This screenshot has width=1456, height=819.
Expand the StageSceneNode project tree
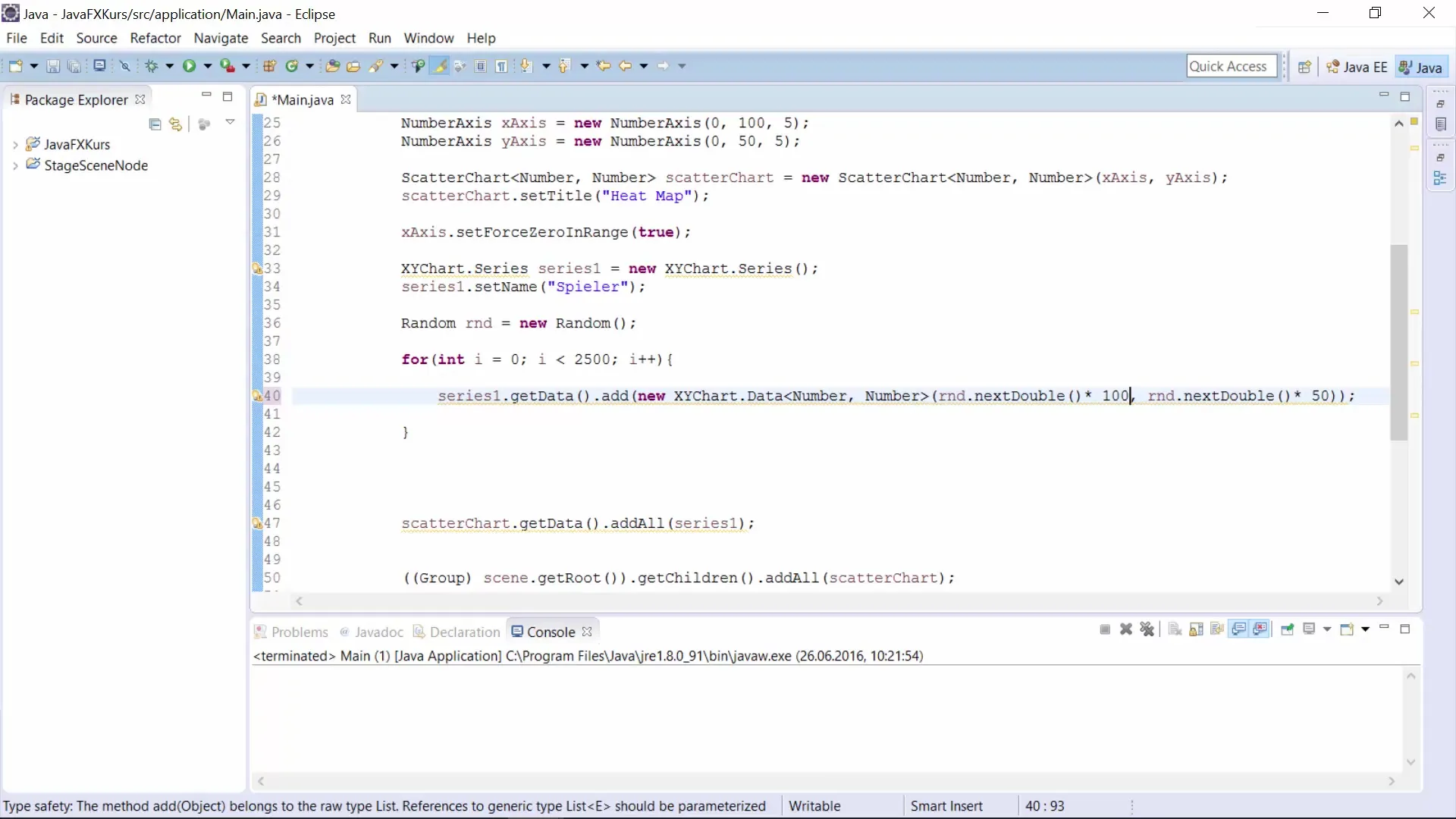tap(15, 165)
